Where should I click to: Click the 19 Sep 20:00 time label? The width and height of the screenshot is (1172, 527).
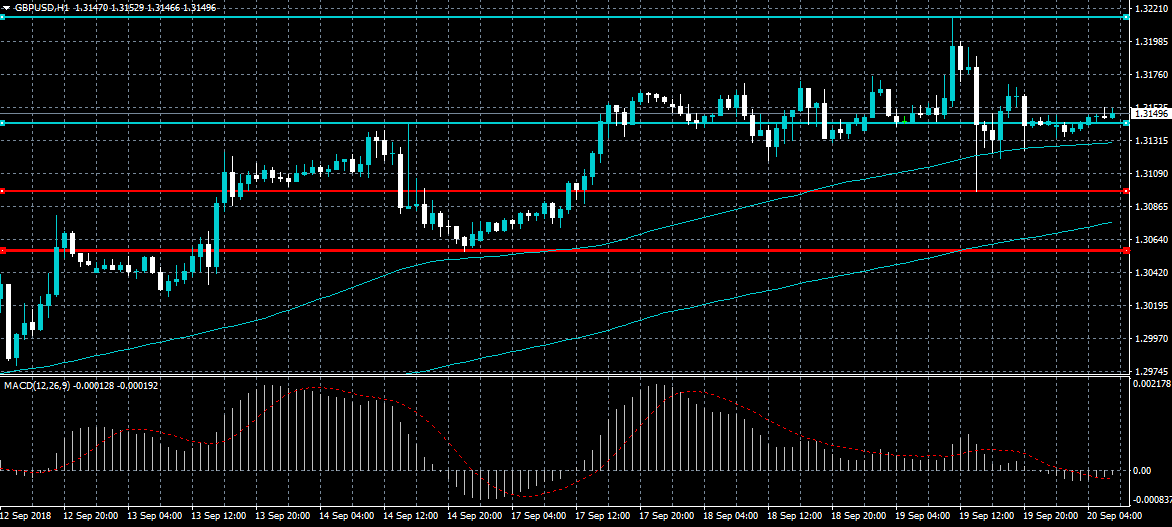[x=1053, y=516]
